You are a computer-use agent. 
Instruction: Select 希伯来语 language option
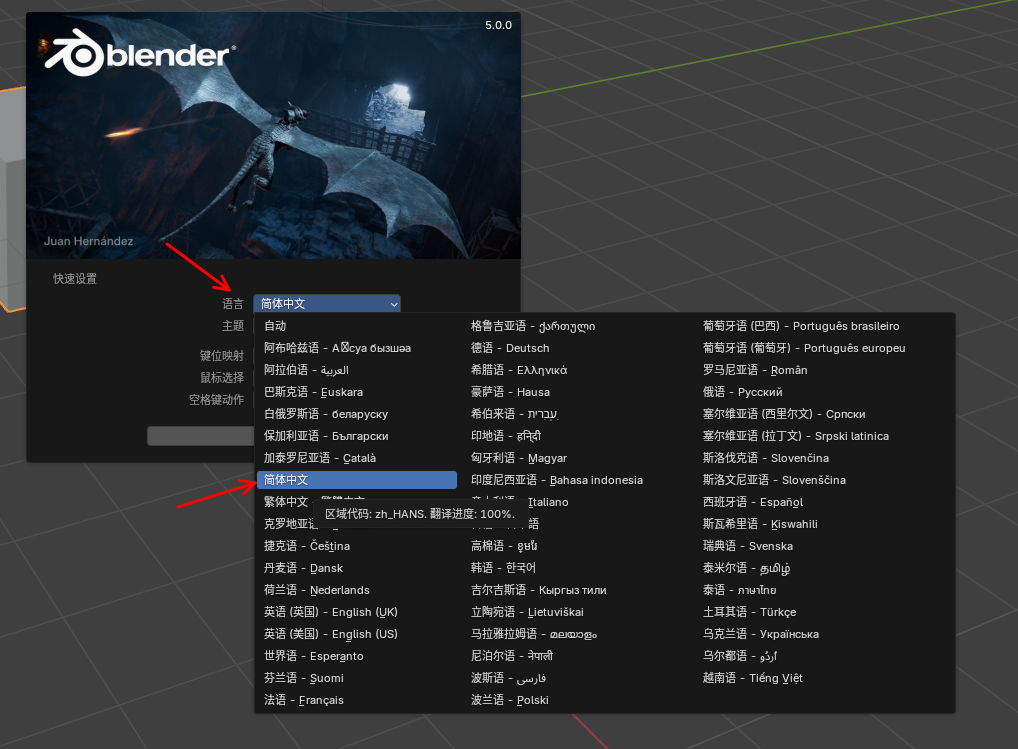coord(578,414)
